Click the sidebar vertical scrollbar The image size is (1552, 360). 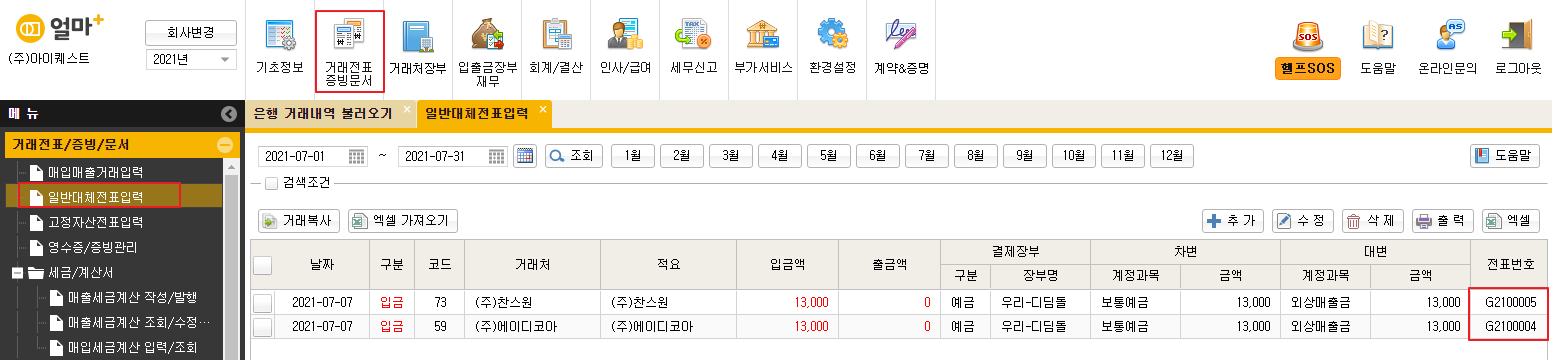tap(232, 260)
